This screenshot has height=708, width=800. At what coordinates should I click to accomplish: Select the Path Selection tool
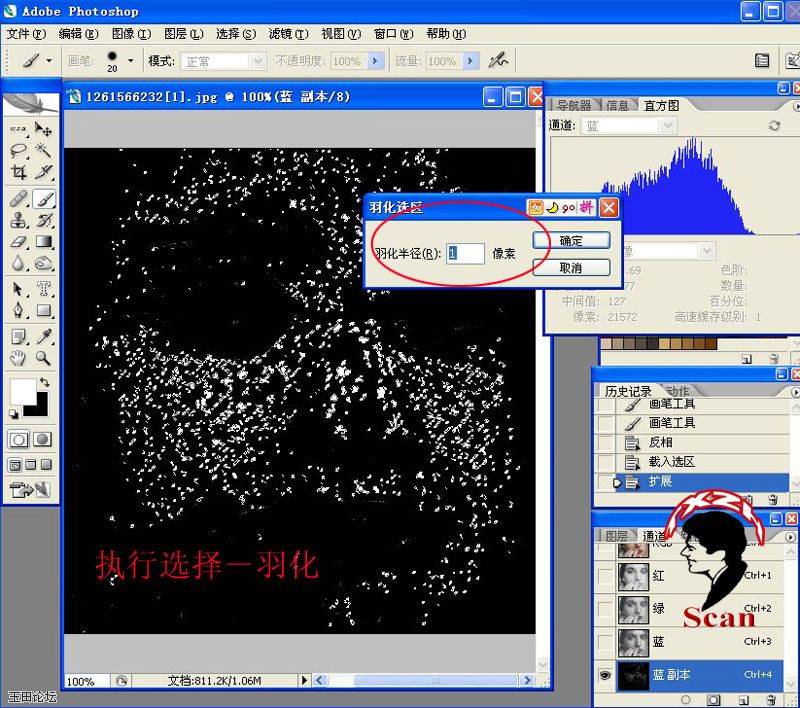coord(18,289)
